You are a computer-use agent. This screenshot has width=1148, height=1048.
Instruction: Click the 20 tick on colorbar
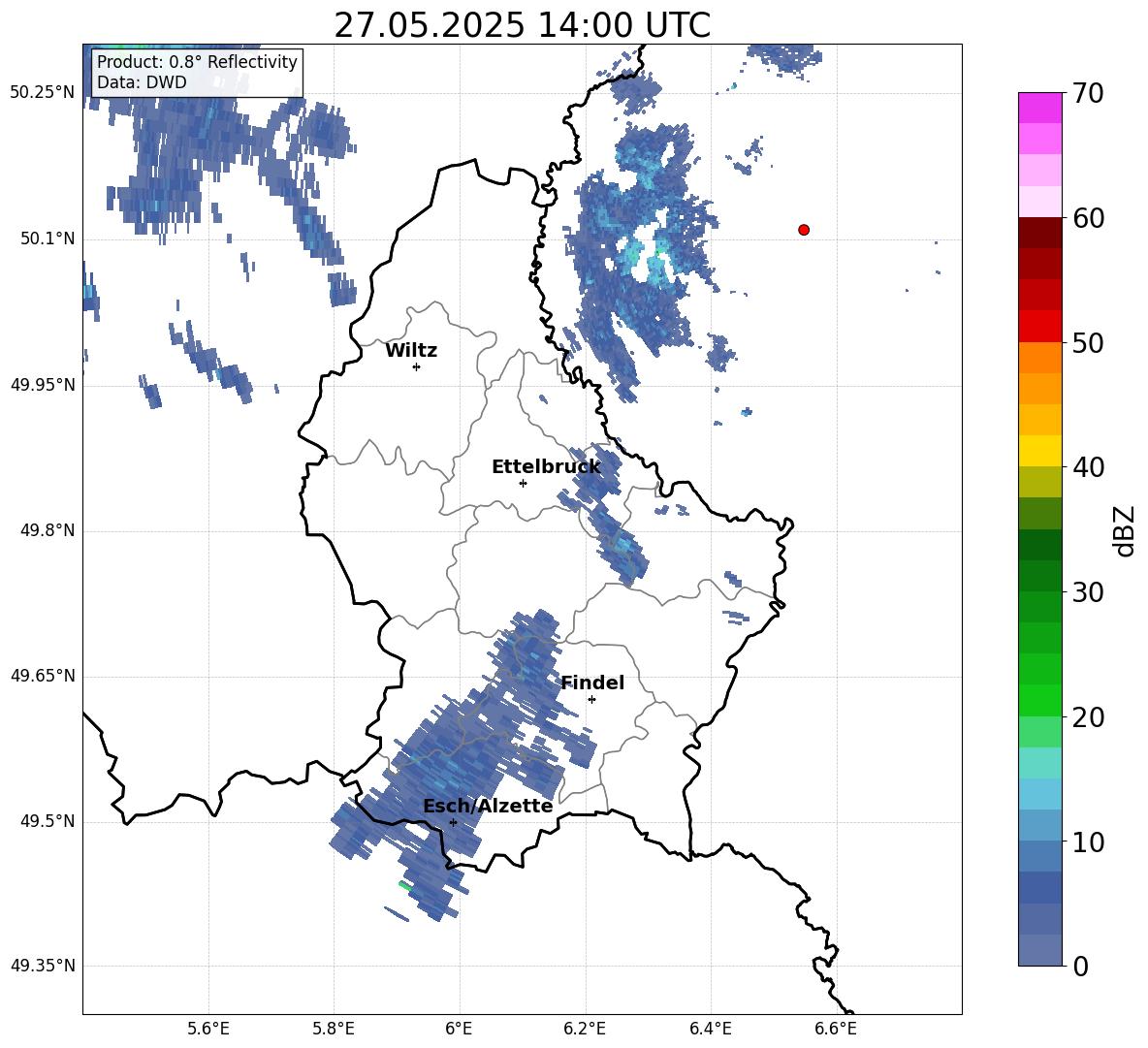1088,717
